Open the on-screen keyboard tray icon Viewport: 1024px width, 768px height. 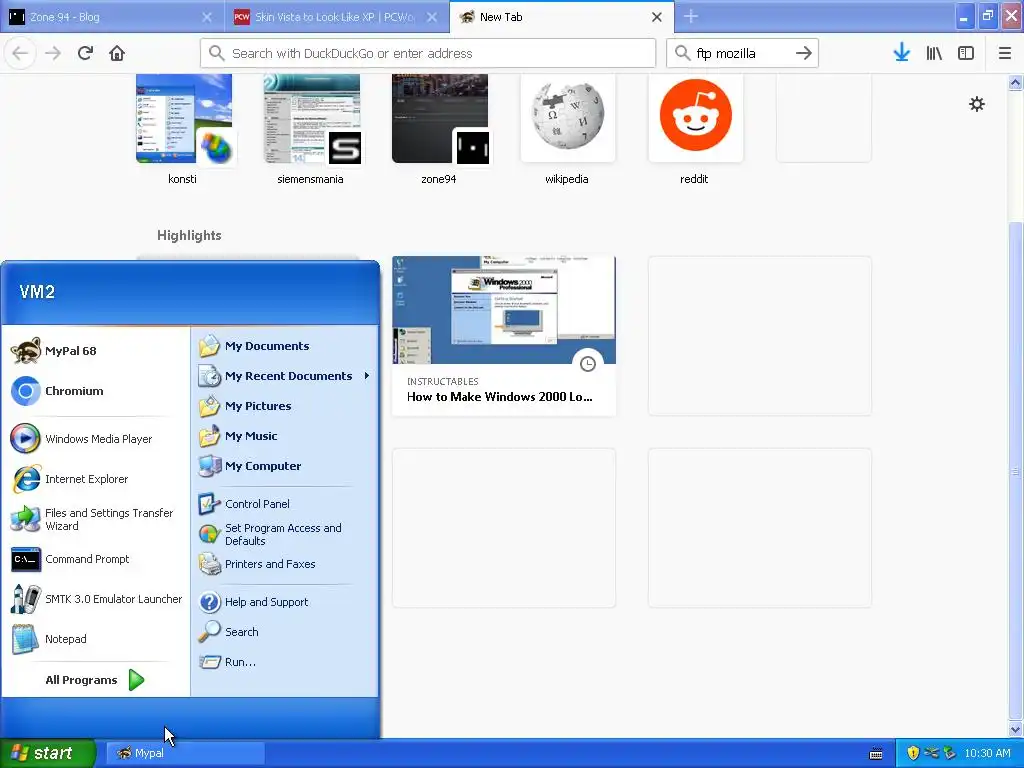[x=876, y=754]
